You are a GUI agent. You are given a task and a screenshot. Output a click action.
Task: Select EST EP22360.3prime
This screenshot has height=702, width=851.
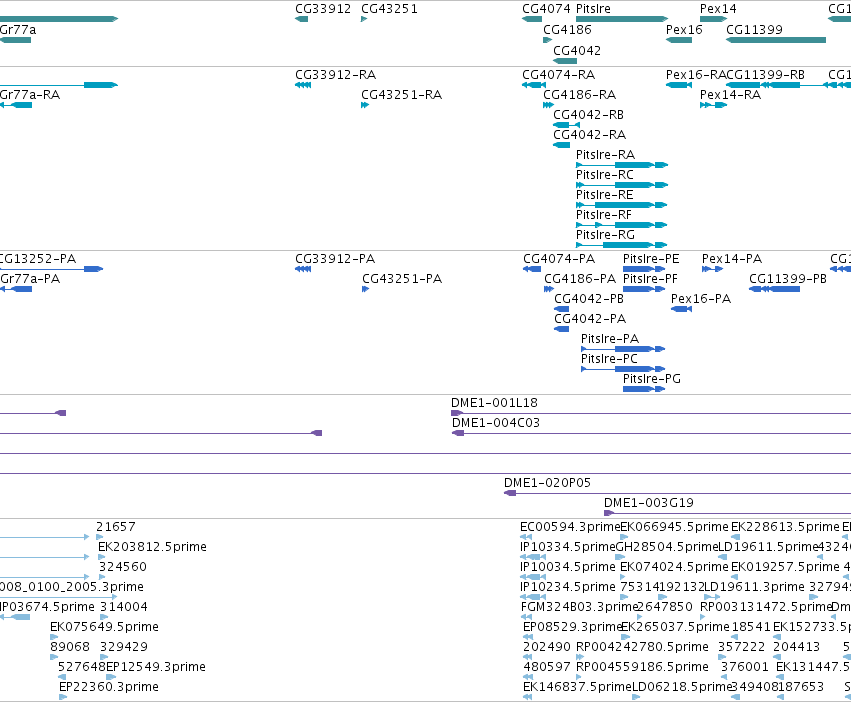click(109, 687)
